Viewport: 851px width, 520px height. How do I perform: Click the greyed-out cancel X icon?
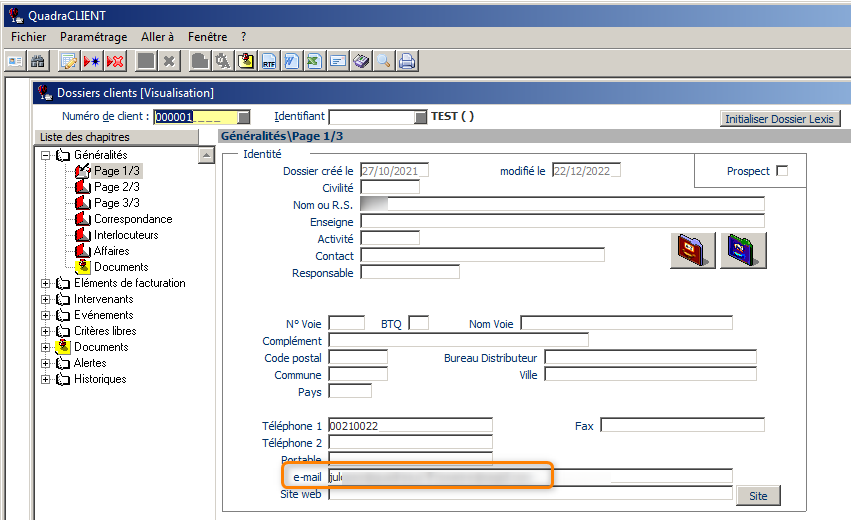pos(169,61)
